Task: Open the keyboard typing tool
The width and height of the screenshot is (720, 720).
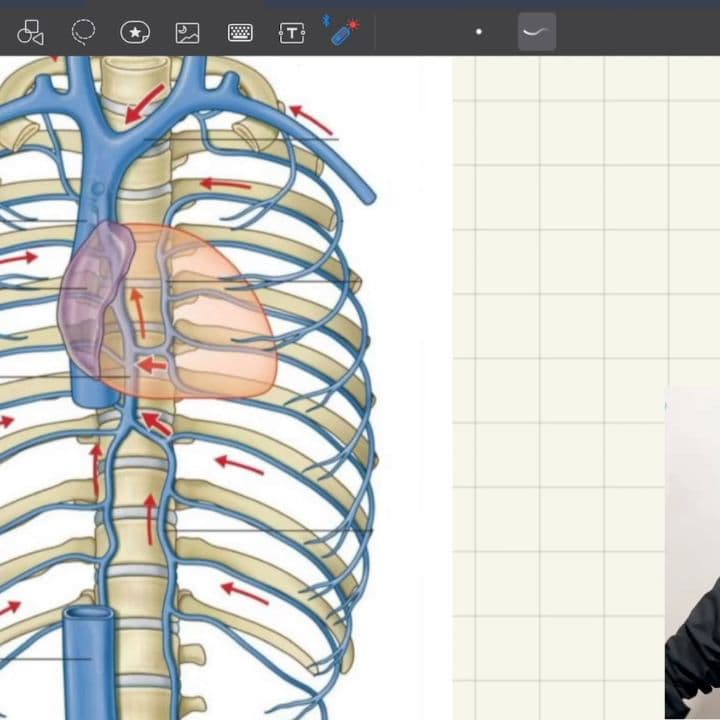Action: tap(240, 33)
